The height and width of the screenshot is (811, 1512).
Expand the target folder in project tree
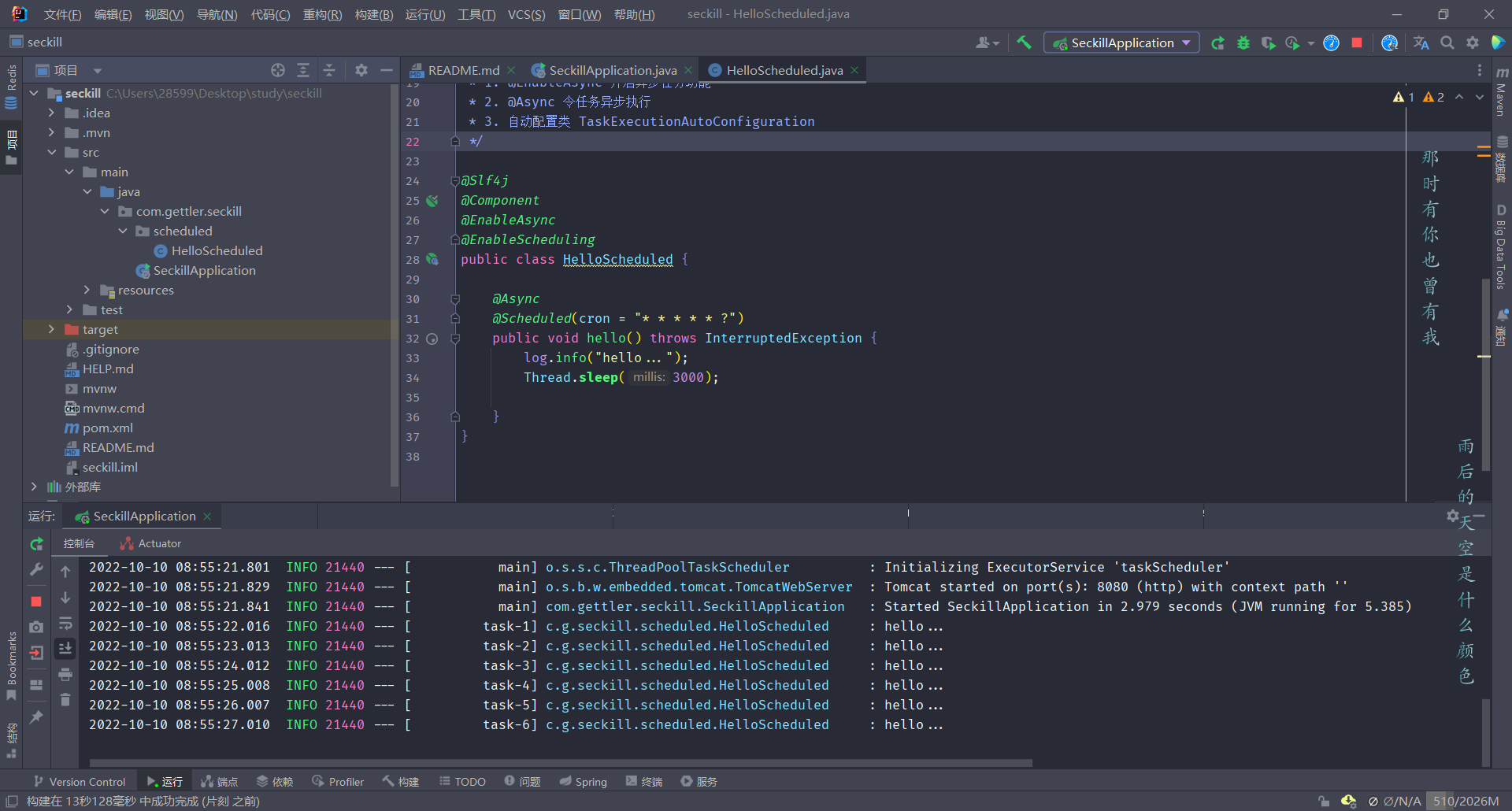tap(51, 329)
